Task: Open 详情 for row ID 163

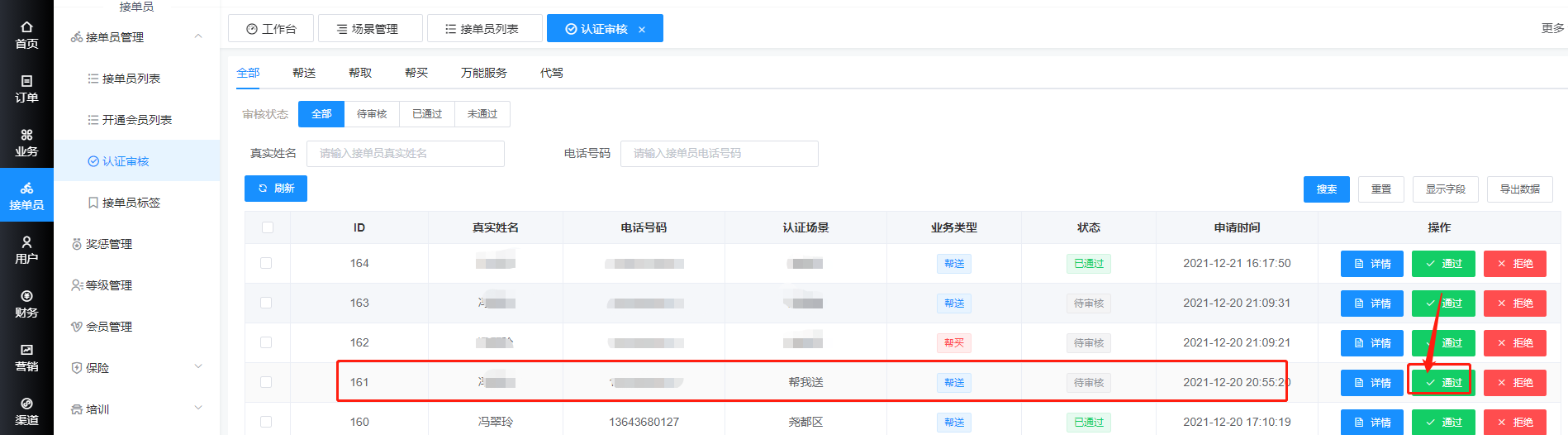Action: tap(1372, 304)
